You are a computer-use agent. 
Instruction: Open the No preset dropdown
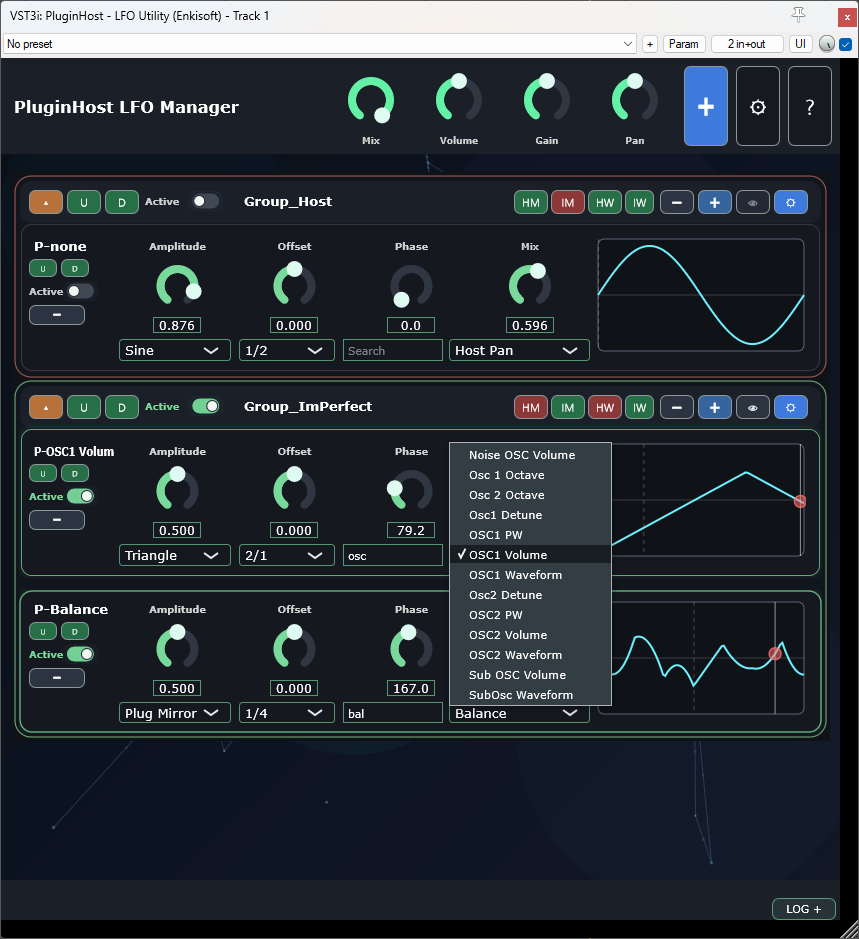pos(319,44)
